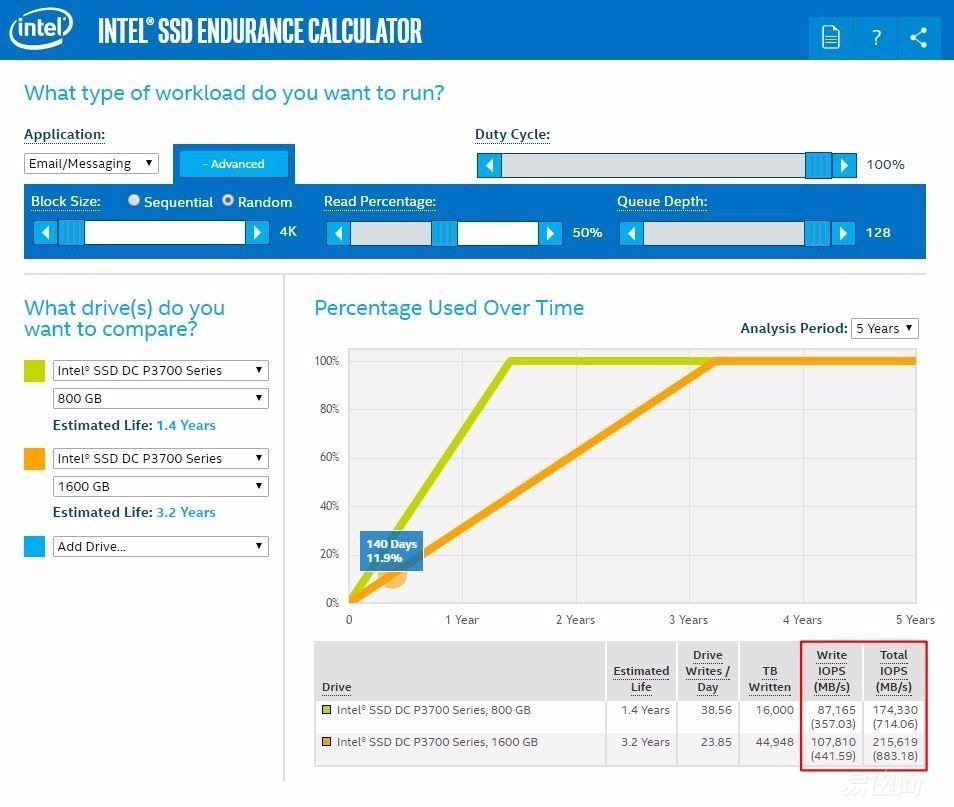Click green legend square in 800 GB row
Viewport: 954px width, 807px height.
[x=327, y=710]
